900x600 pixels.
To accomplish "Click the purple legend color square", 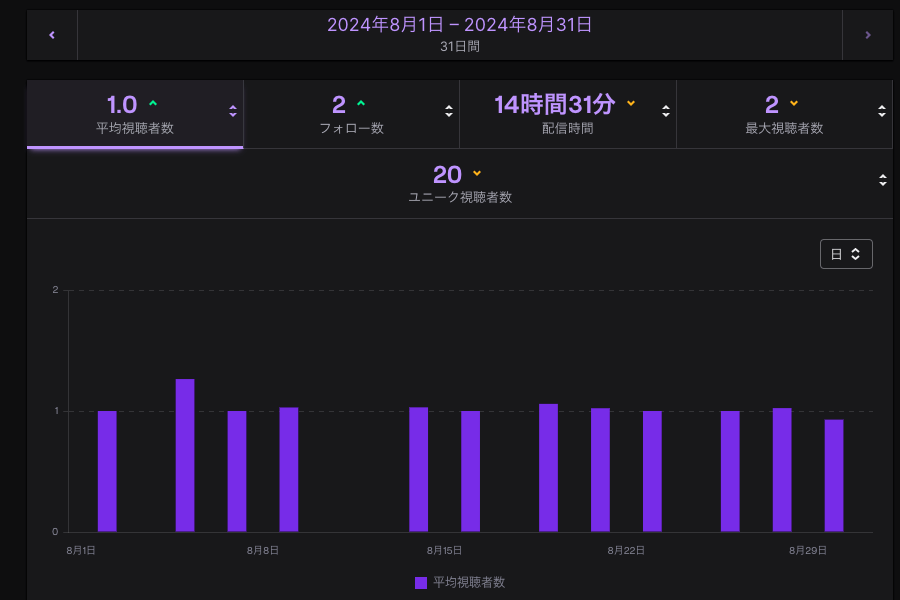I will pyautogui.click(x=421, y=582).
